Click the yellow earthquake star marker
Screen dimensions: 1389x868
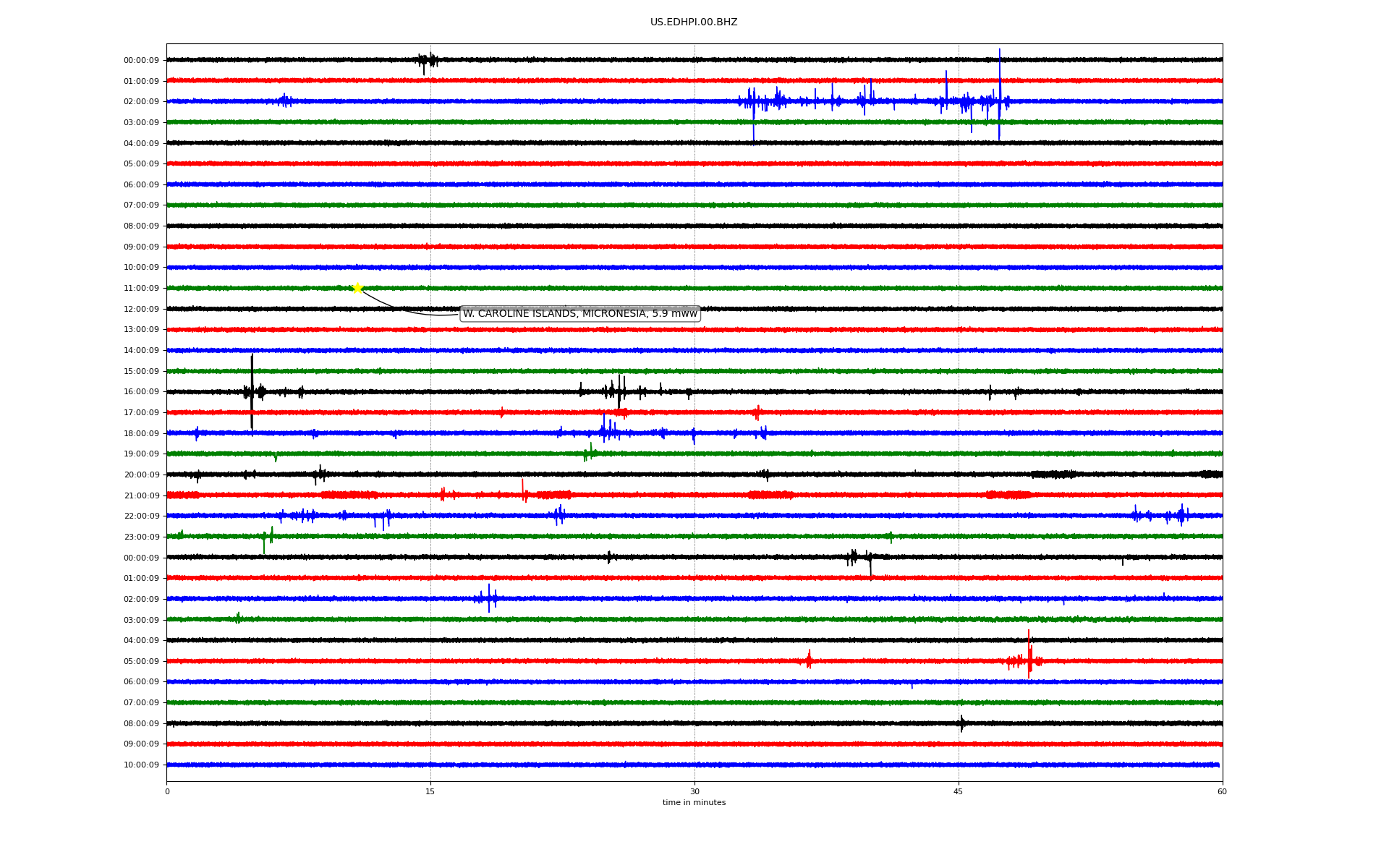(357, 288)
